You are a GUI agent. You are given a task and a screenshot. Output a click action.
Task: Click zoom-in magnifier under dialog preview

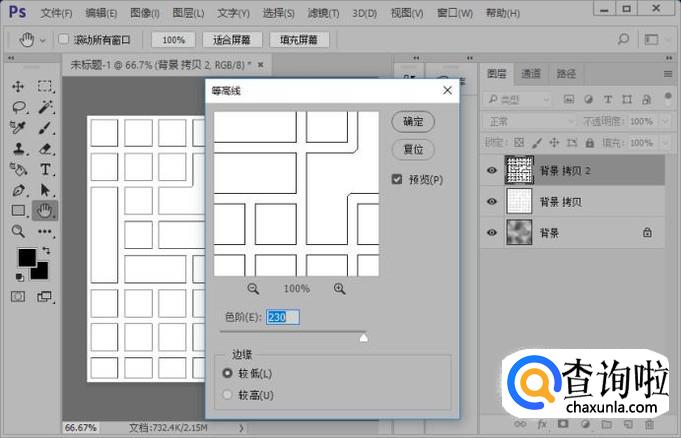click(340, 288)
